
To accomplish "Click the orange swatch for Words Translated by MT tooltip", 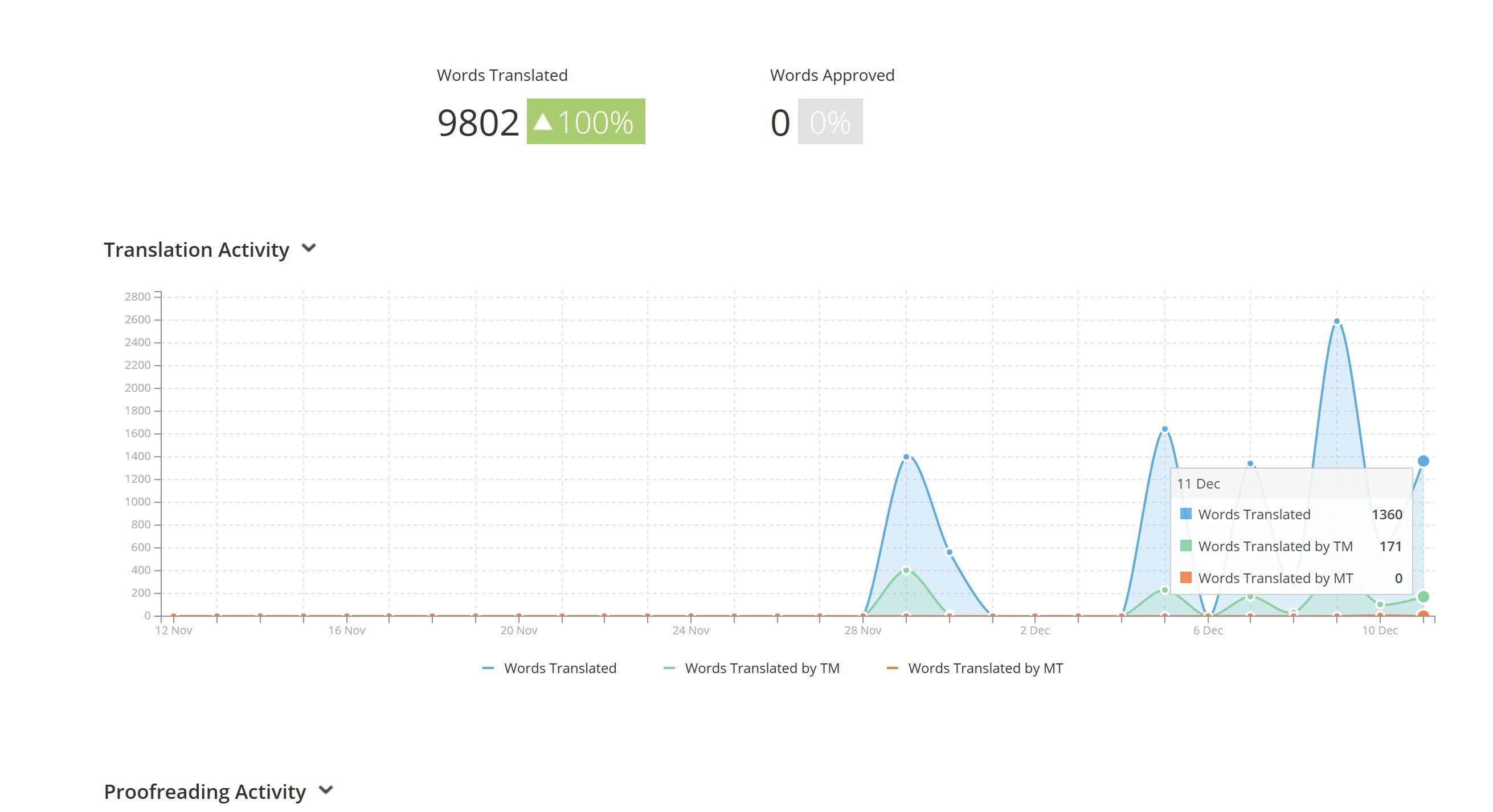I will [x=1186, y=577].
